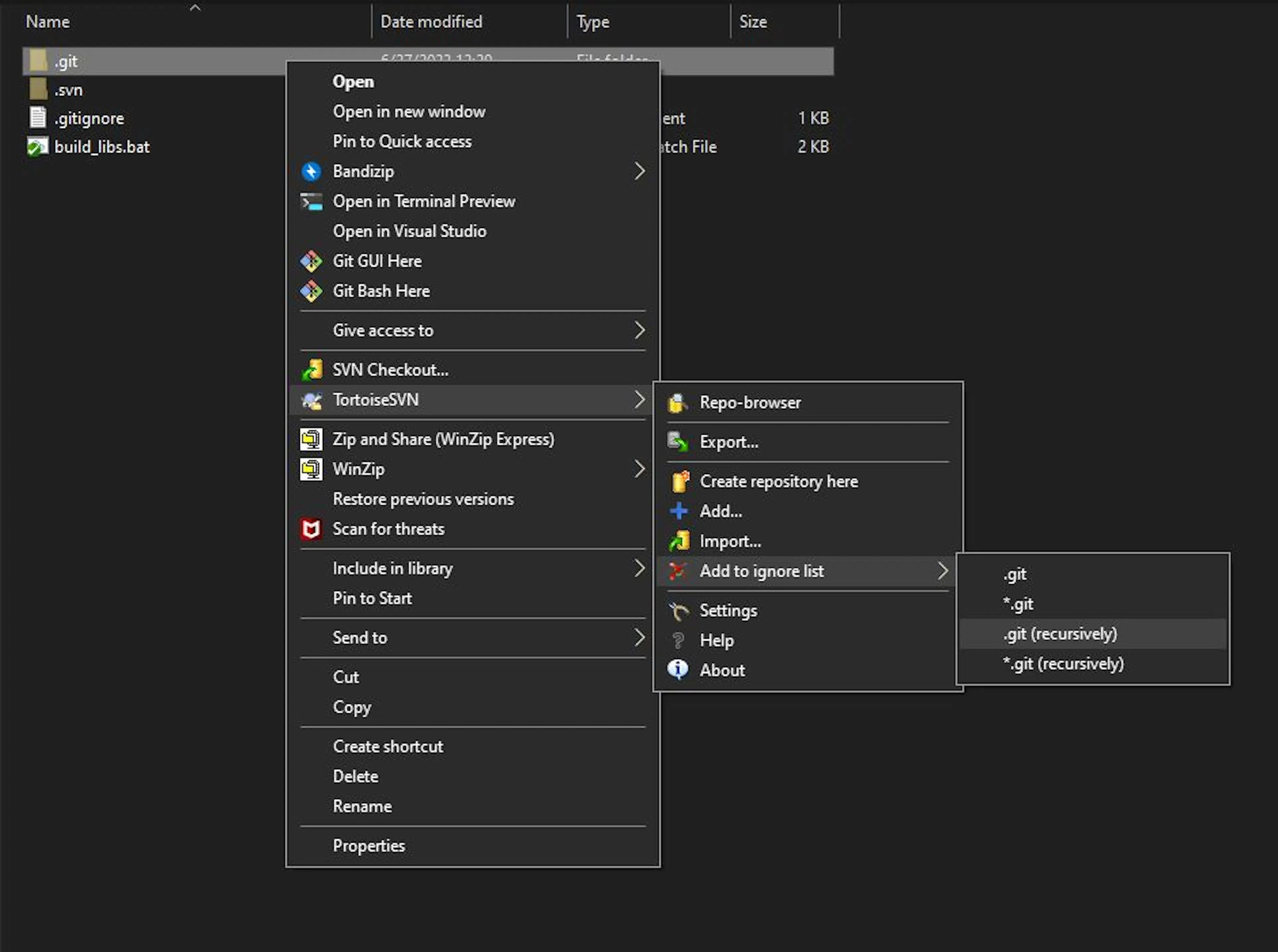Viewport: 1278px width, 952px height.
Task: Open the TortoiseSVN Repo-browser
Action: tap(750, 402)
